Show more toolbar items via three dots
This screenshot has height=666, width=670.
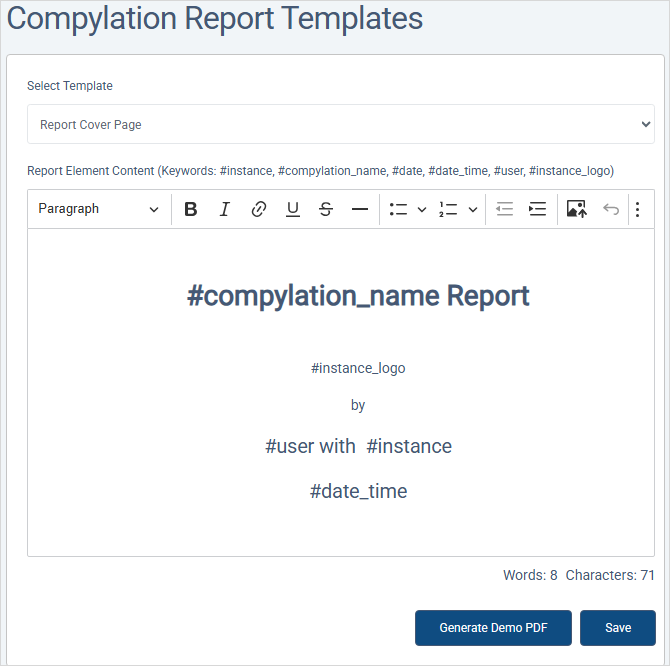click(638, 209)
